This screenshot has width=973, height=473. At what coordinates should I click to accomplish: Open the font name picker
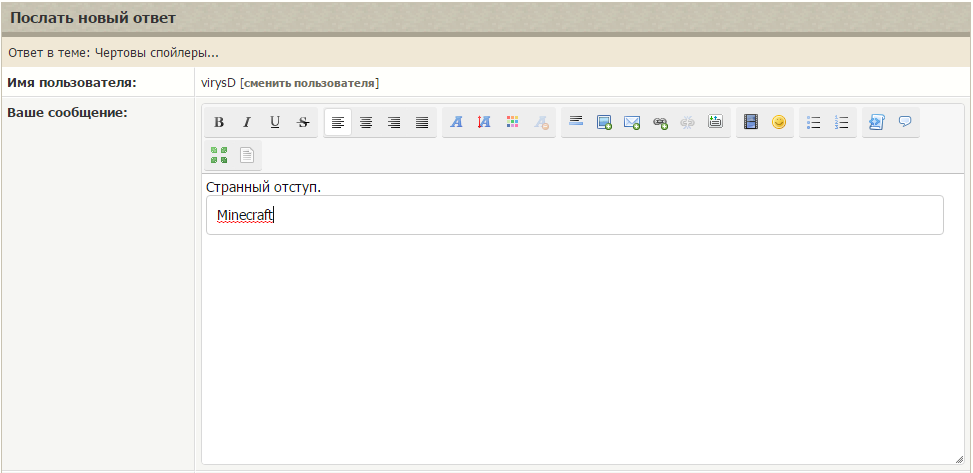[457, 122]
